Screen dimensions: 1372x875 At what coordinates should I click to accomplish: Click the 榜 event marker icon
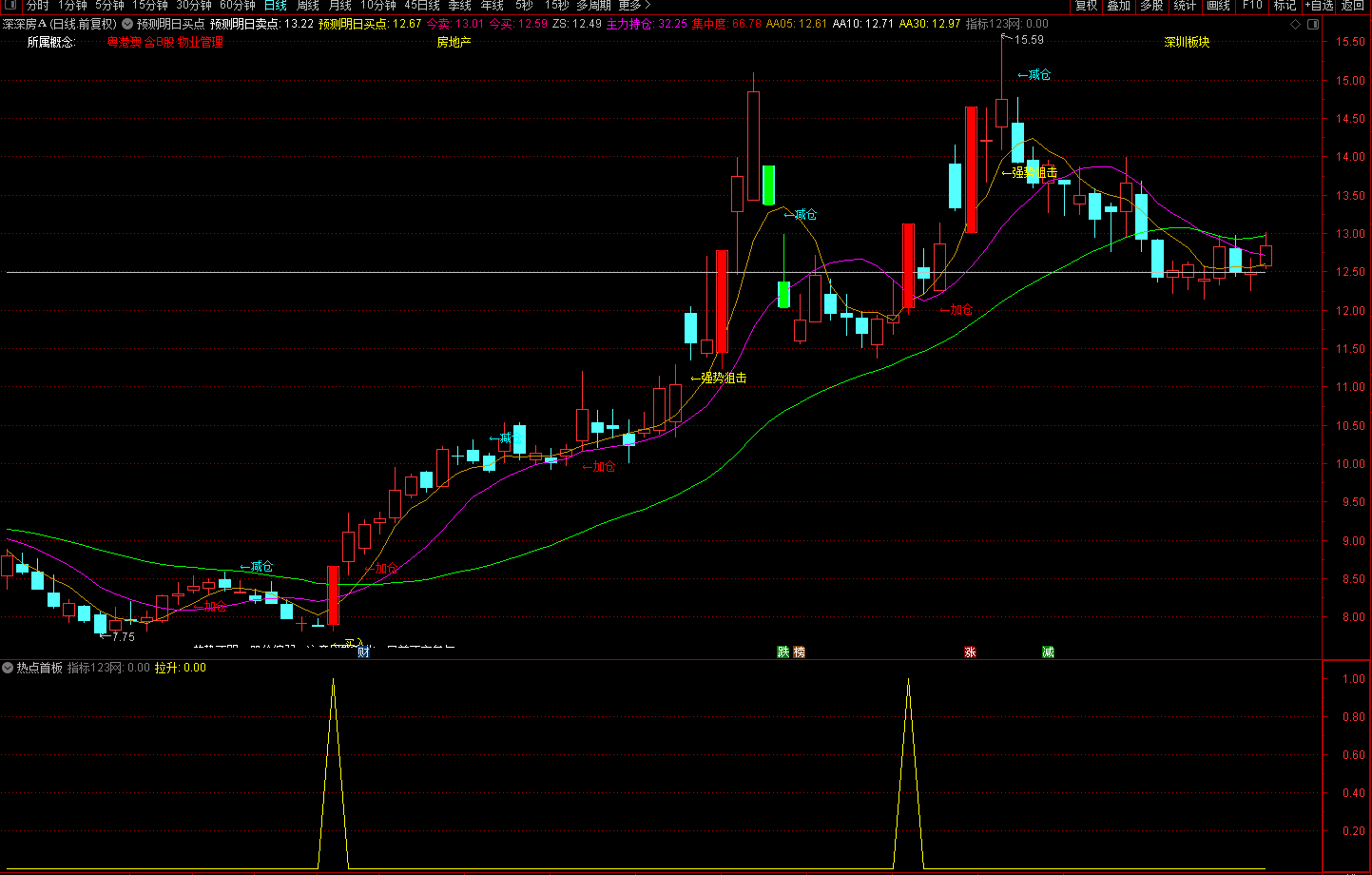click(x=799, y=651)
